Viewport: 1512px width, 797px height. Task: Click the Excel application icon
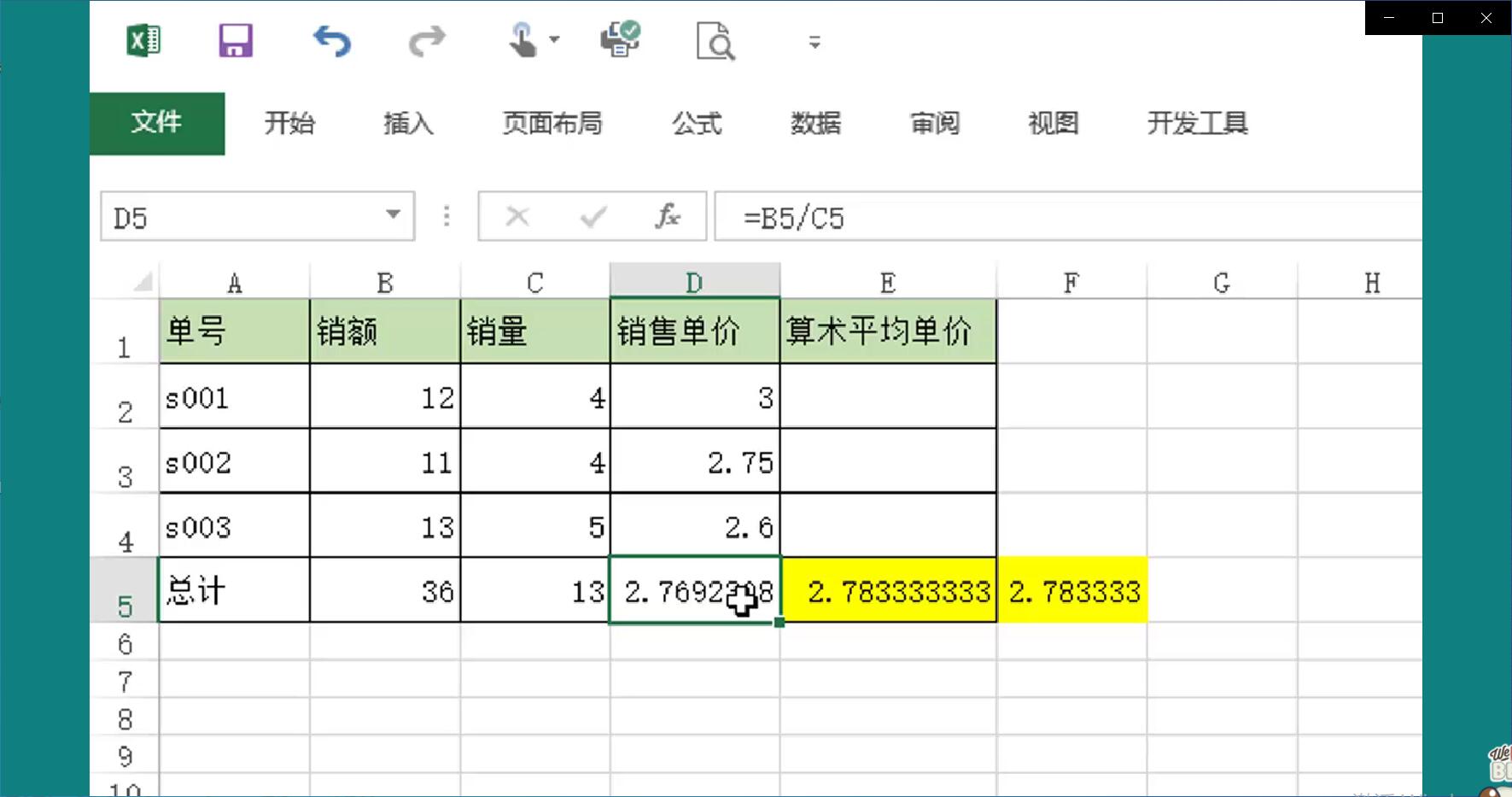143,40
